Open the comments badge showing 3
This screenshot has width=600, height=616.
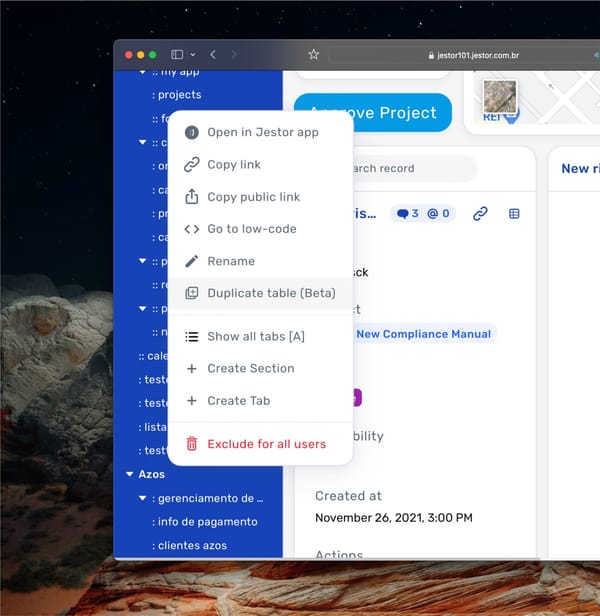(x=409, y=213)
